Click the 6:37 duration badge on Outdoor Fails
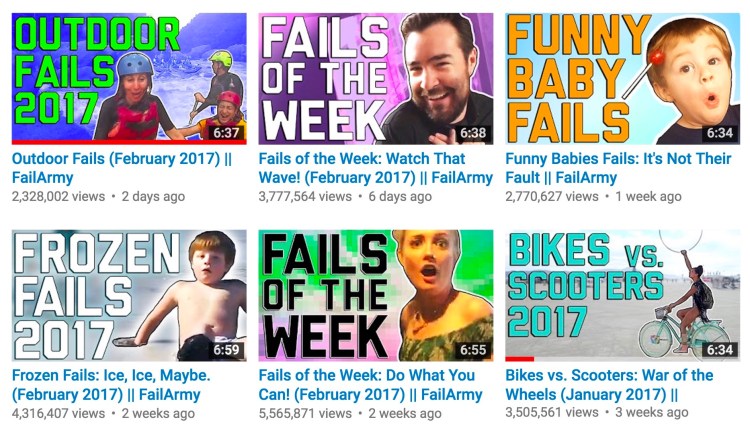Viewport: 750px width, 432px height. [x=226, y=133]
